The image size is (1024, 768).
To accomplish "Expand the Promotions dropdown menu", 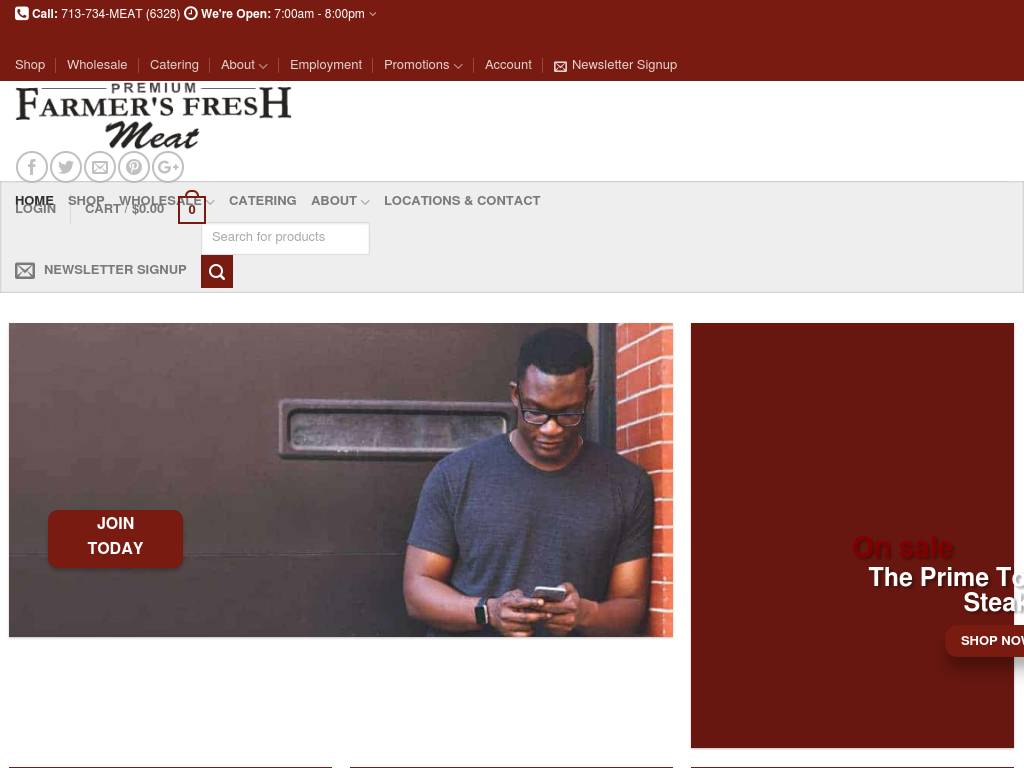I will (x=423, y=65).
